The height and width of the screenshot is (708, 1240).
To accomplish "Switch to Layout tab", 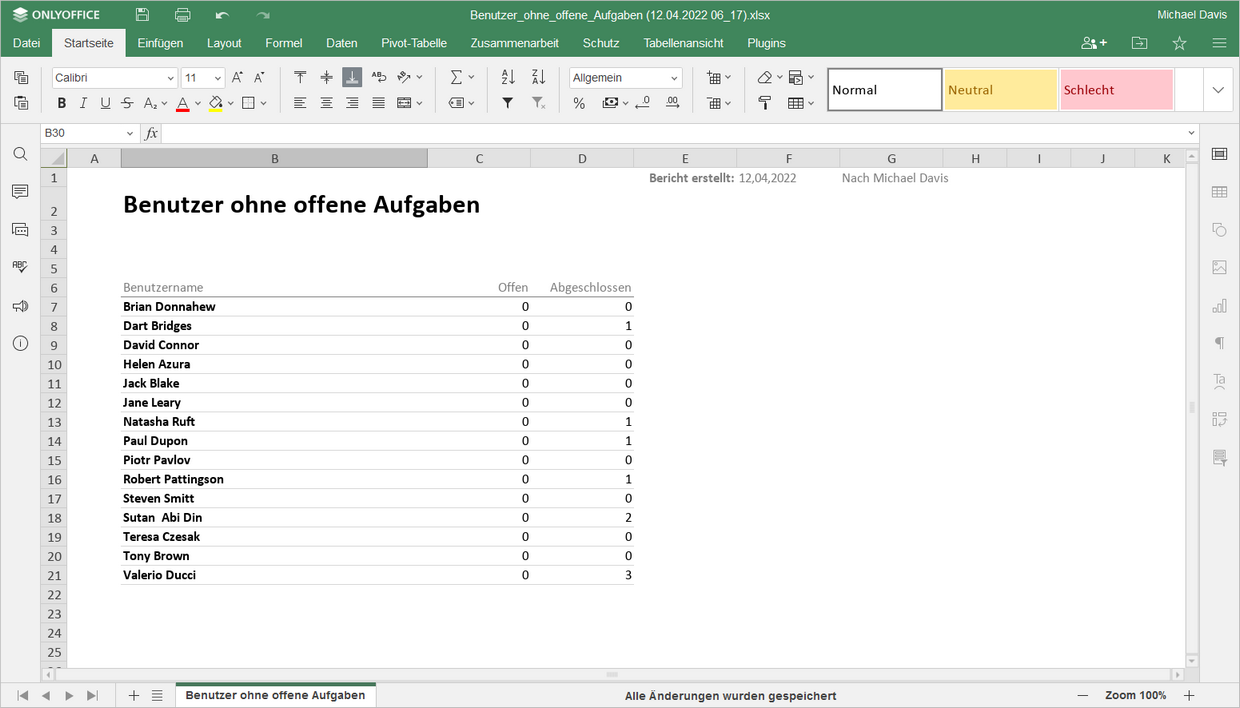I will (224, 43).
